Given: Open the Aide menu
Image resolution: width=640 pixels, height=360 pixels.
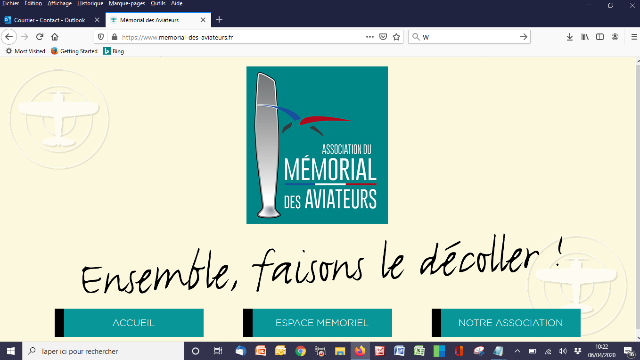Looking at the screenshot, I should pos(176,3).
